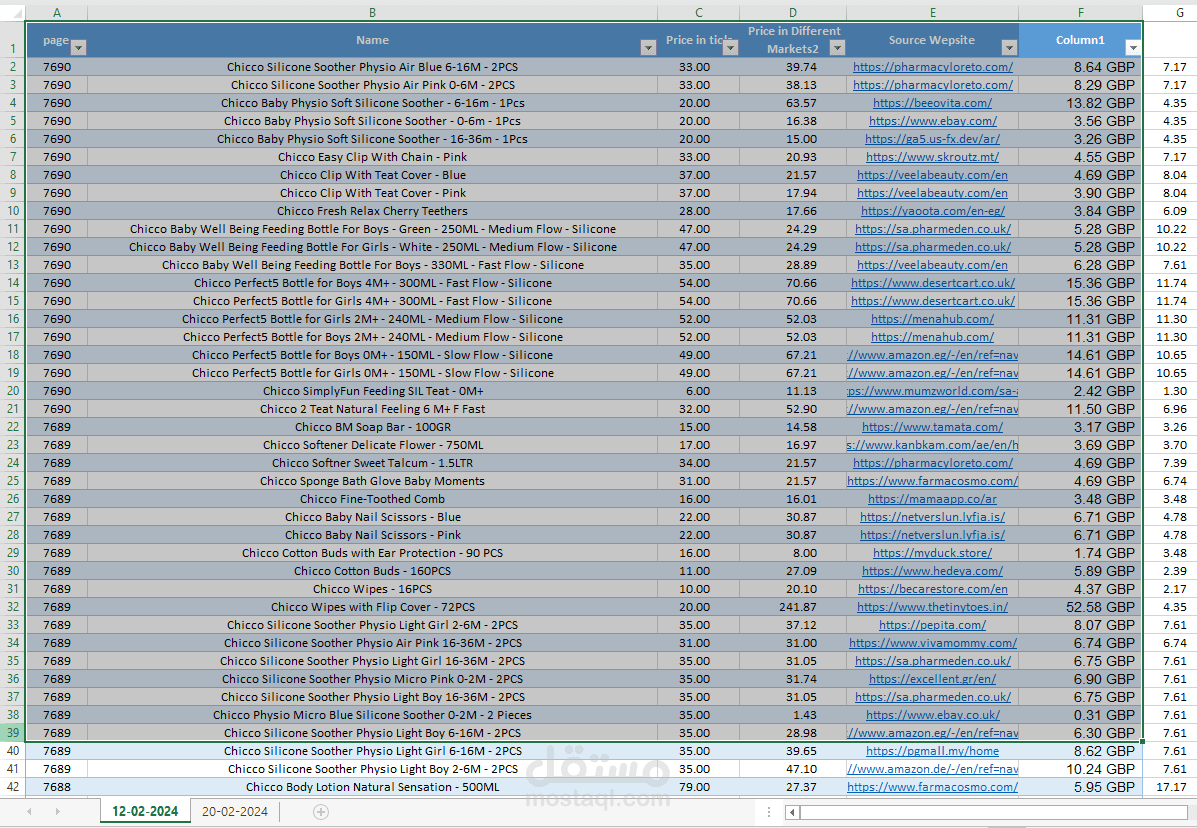Select the 241.87 price cell

tap(793, 607)
